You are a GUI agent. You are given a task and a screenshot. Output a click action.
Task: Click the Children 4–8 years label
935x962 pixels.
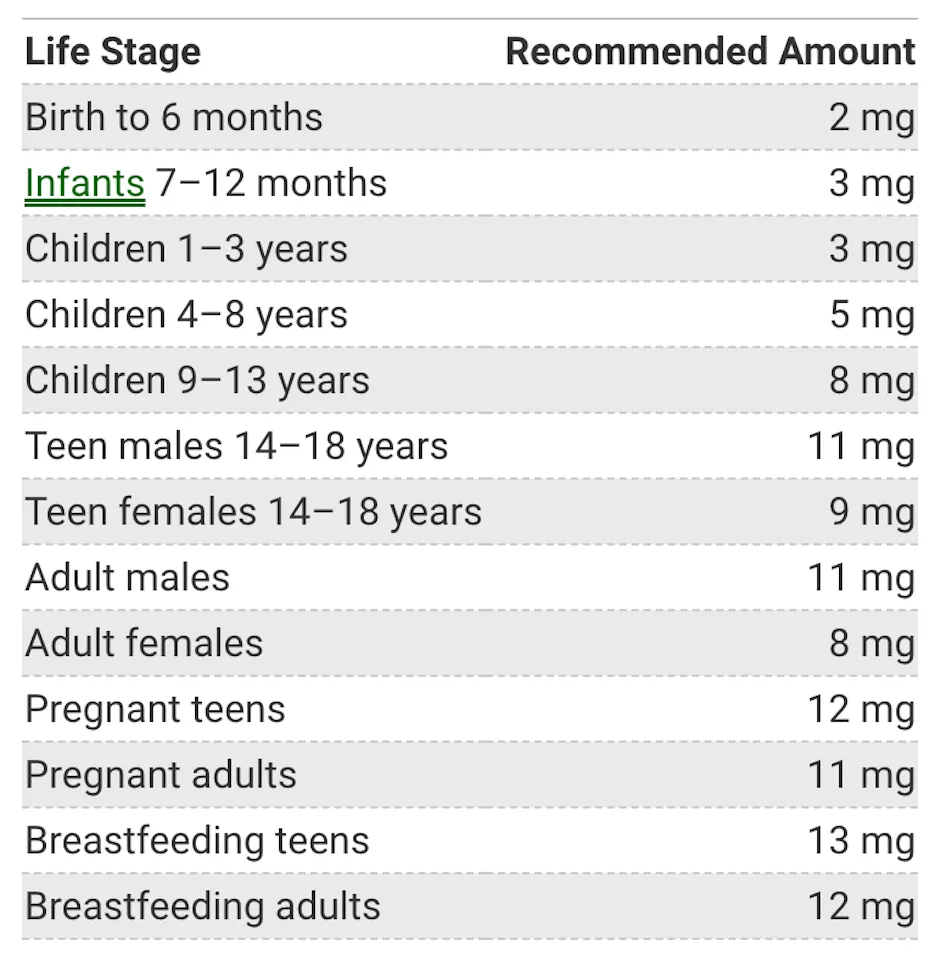coord(186,315)
